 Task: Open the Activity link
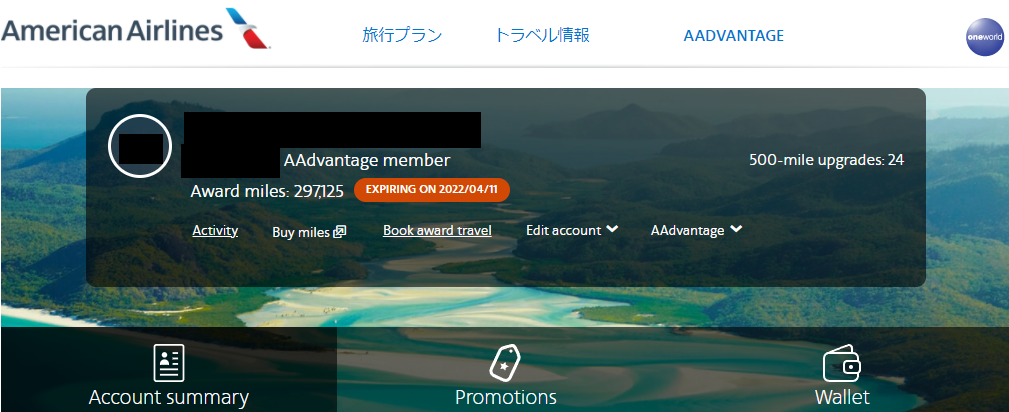[x=215, y=230]
